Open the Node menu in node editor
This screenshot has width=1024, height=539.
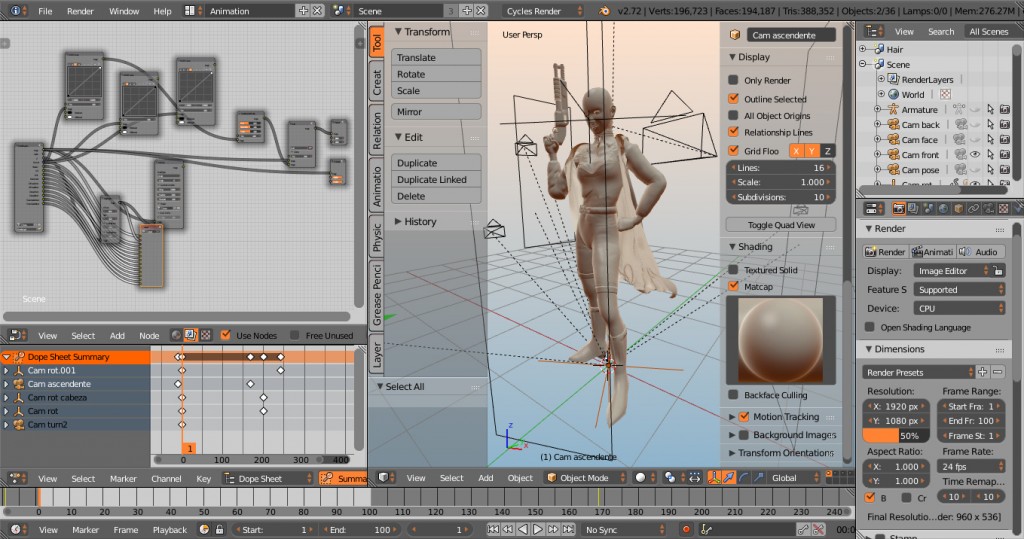(x=149, y=335)
